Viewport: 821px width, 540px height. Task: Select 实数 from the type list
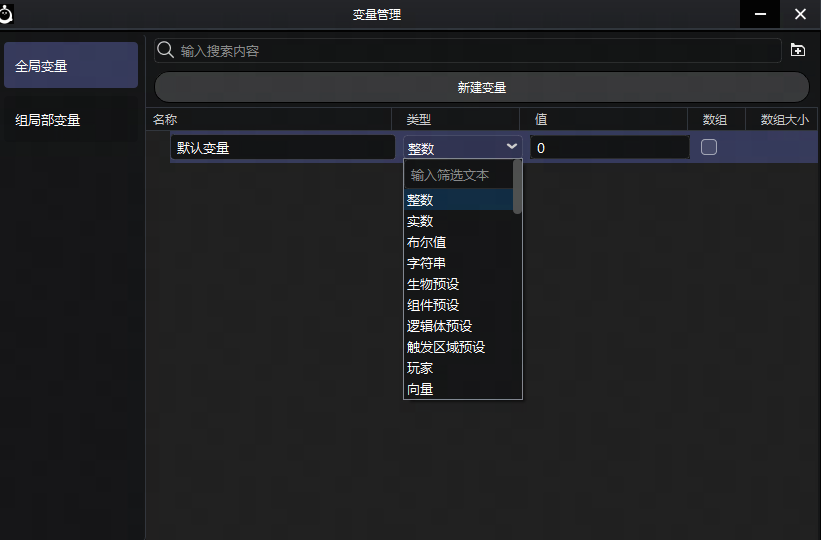pos(420,221)
